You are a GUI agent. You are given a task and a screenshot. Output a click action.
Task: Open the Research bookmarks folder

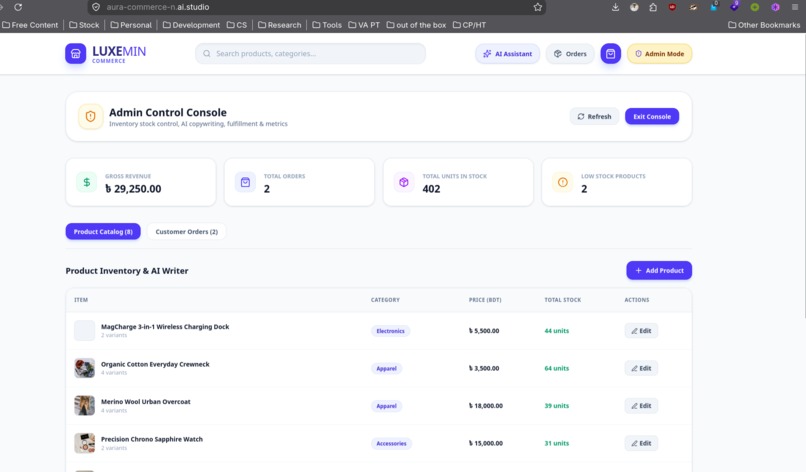279,25
